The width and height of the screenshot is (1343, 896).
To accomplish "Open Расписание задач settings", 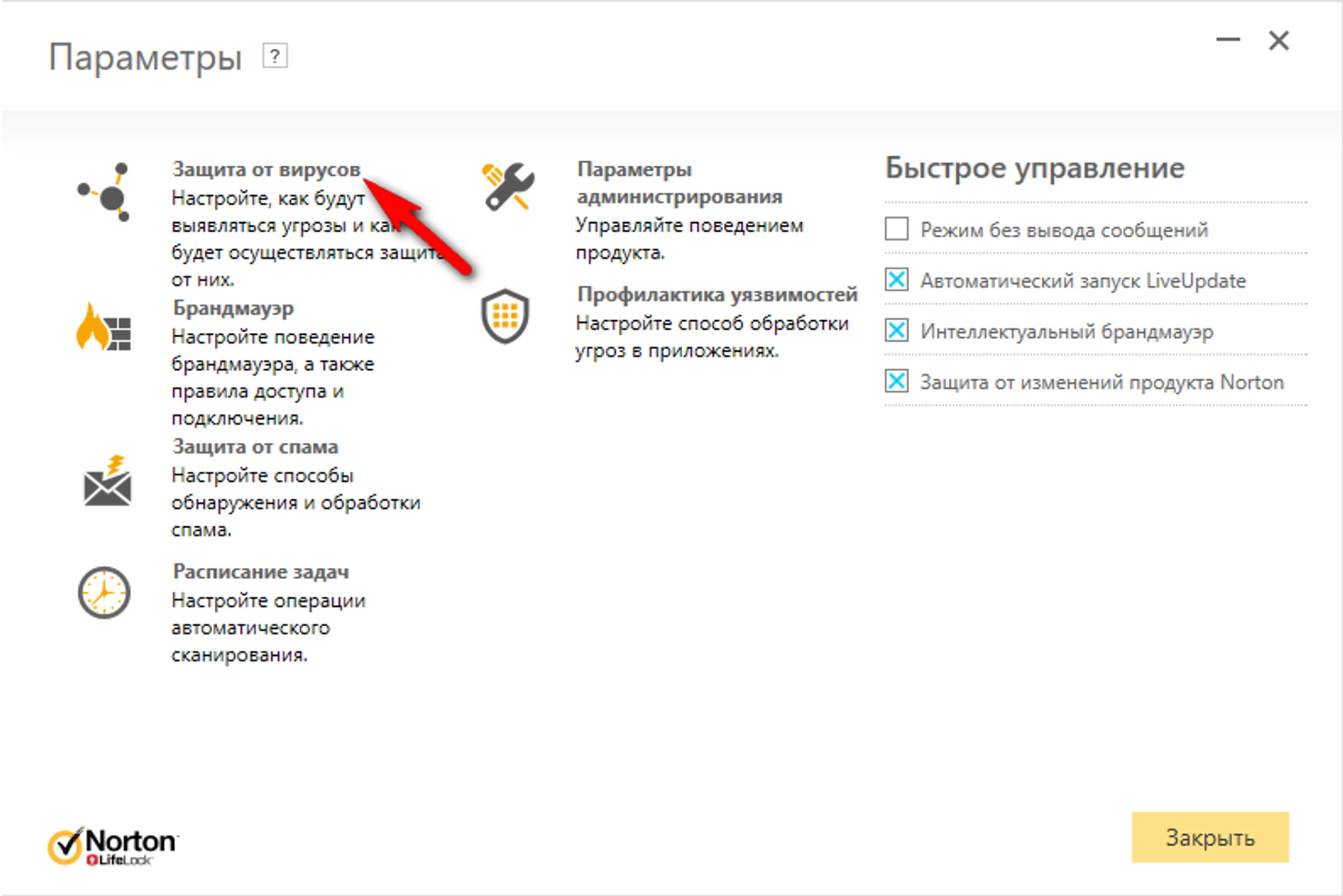I will 261,572.
